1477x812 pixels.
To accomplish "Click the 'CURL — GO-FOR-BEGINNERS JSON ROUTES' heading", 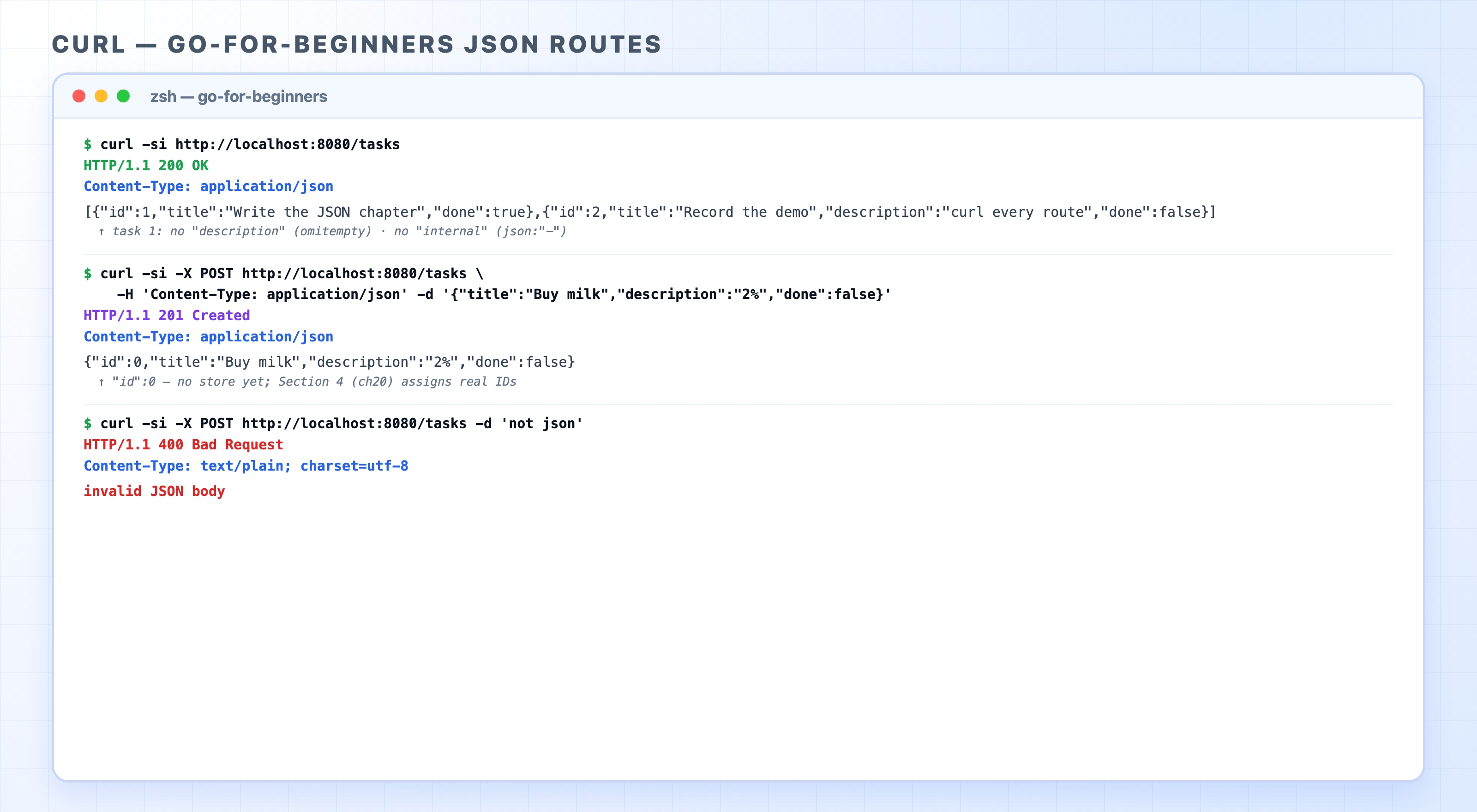I will (x=357, y=44).
